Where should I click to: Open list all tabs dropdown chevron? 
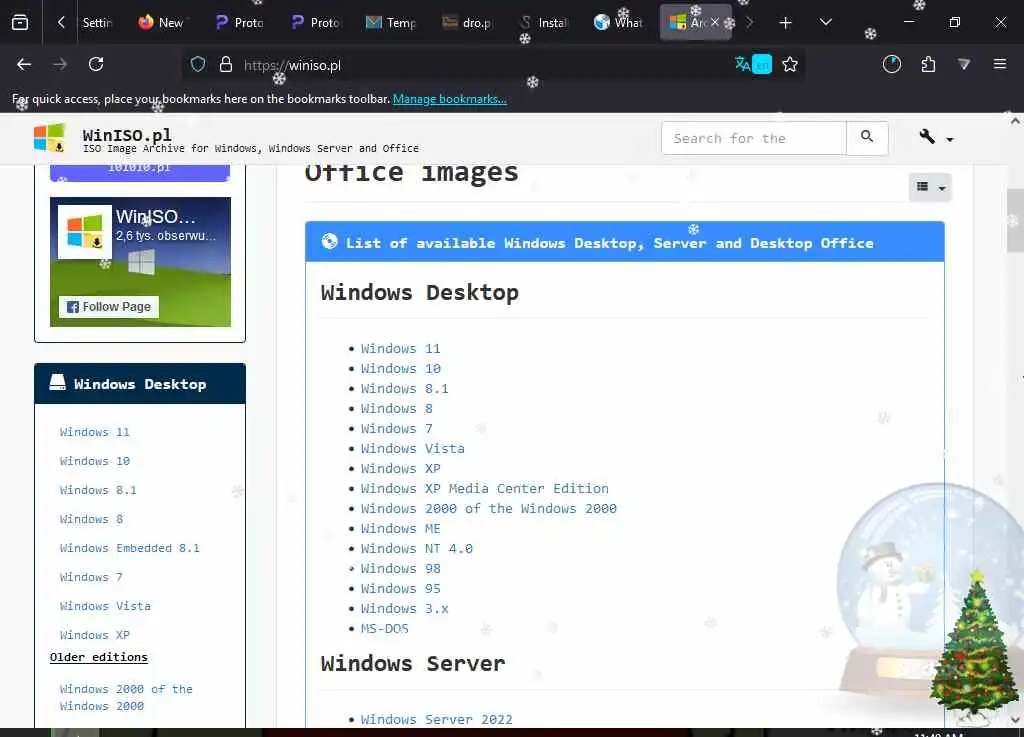(825, 23)
